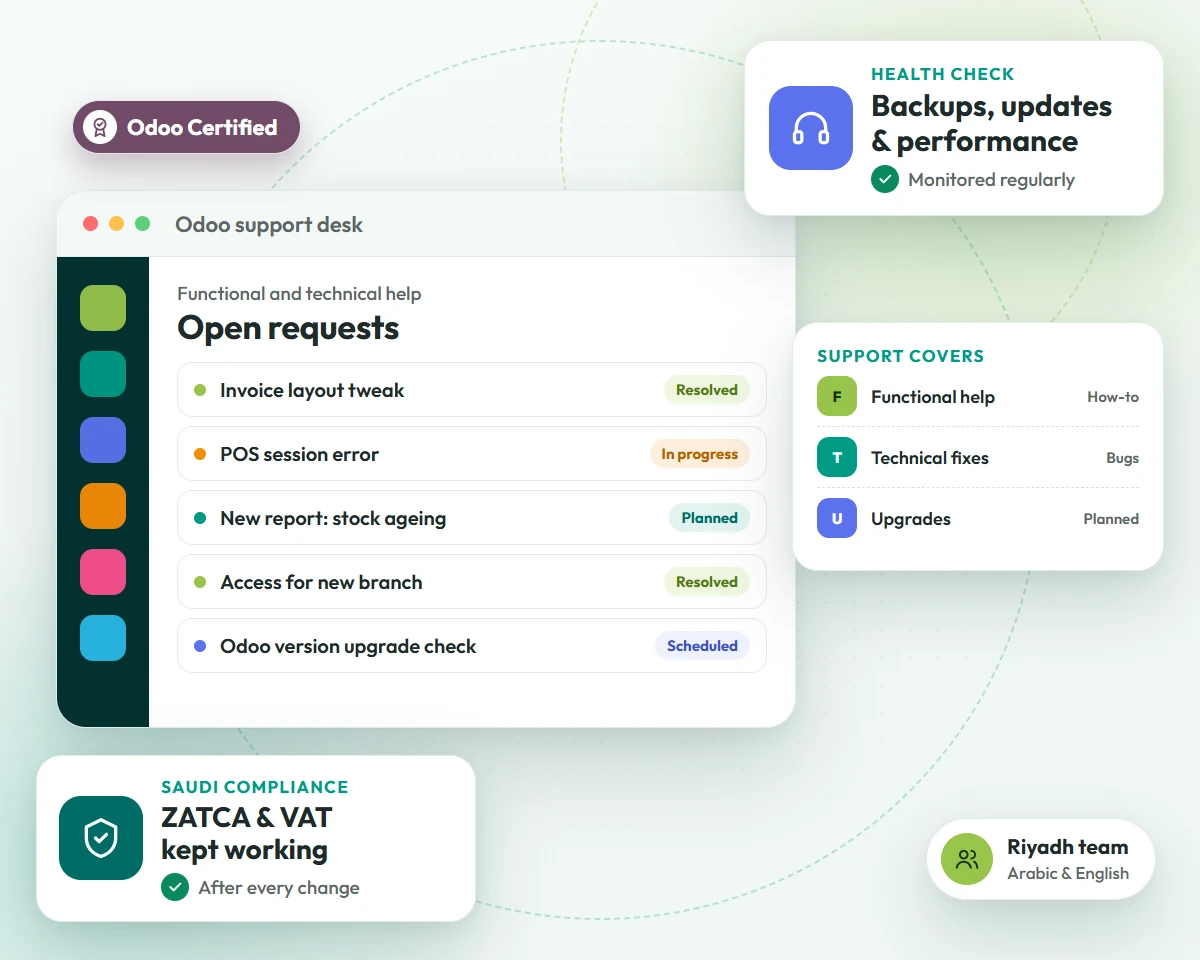Click the green sidebar app icon
Image resolution: width=1200 pixels, height=960 pixels.
tap(103, 308)
